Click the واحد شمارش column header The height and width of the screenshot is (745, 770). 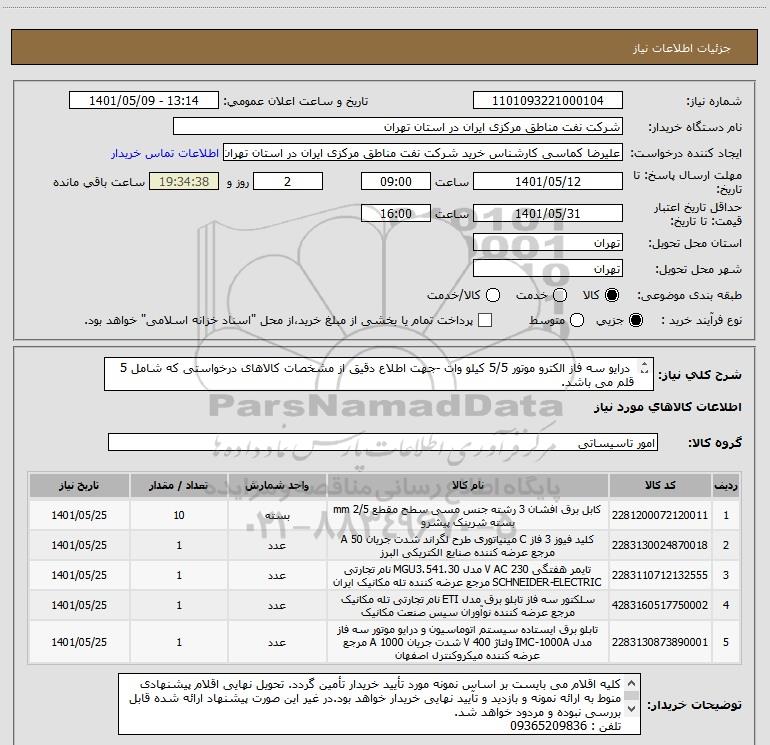pyautogui.click(x=277, y=486)
